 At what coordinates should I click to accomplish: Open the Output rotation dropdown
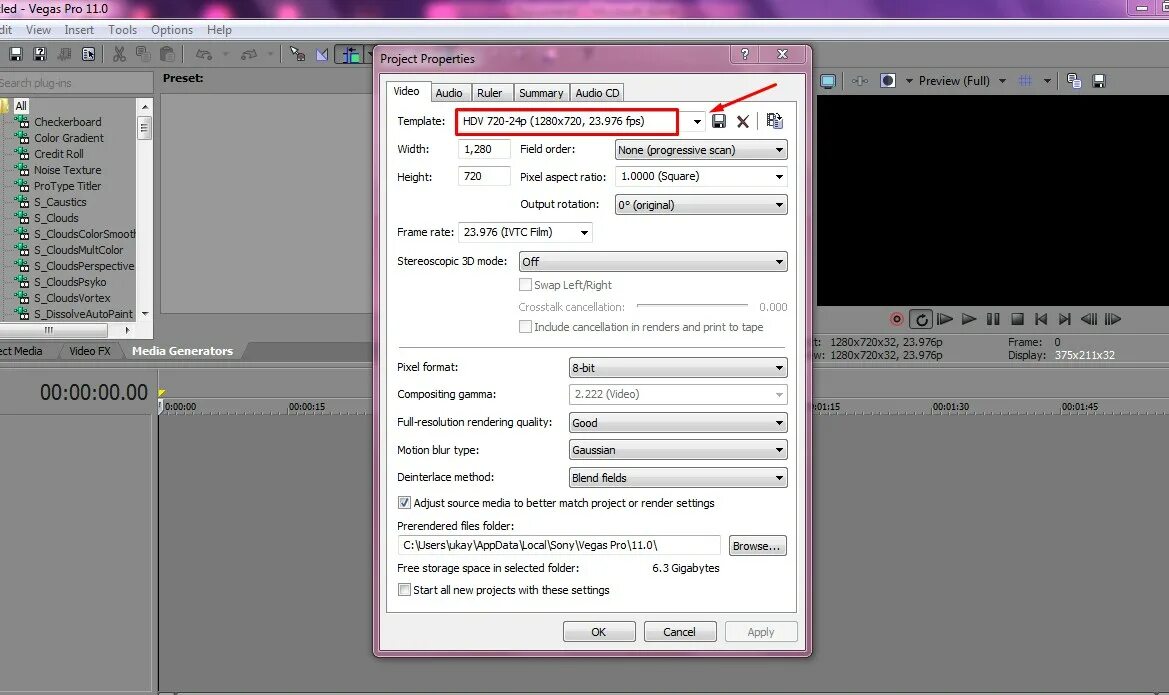(701, 205)
